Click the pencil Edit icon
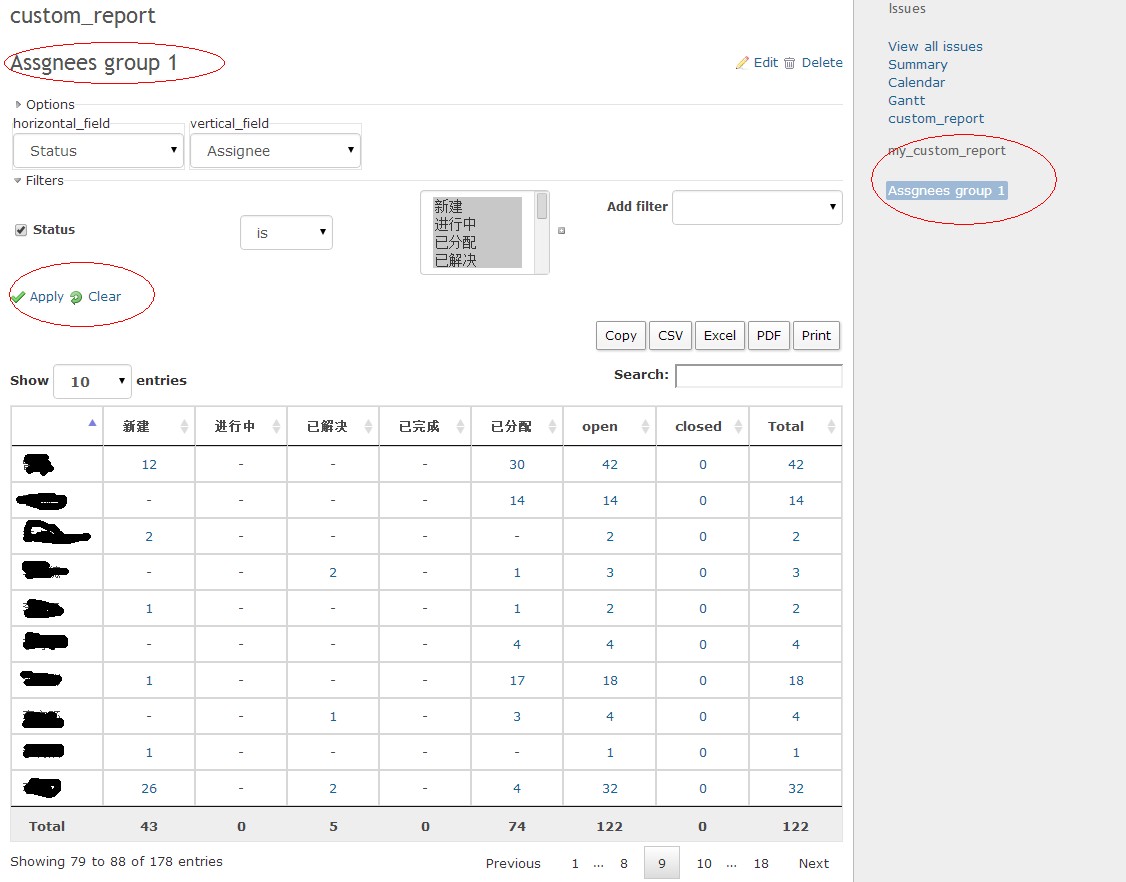Image resolution: width=1126 pixels, height=882 pixels. pyautogui.click(x=742, y=63)
